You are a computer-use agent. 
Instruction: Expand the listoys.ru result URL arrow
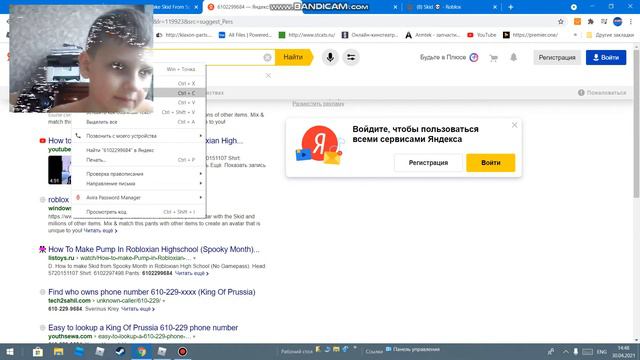194,258
